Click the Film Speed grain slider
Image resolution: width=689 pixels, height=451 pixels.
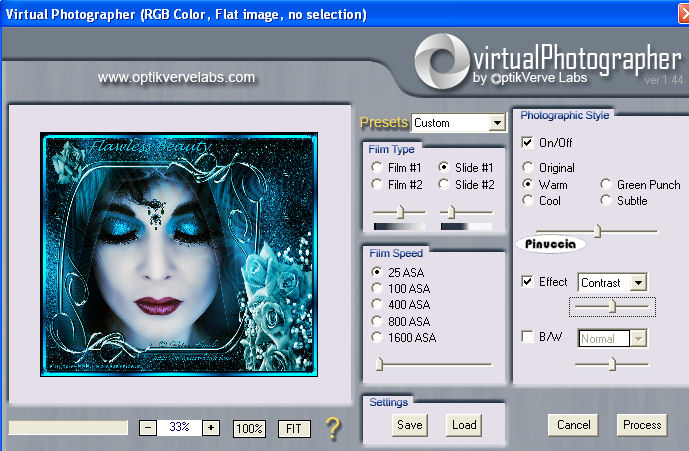tap(434, 364)
